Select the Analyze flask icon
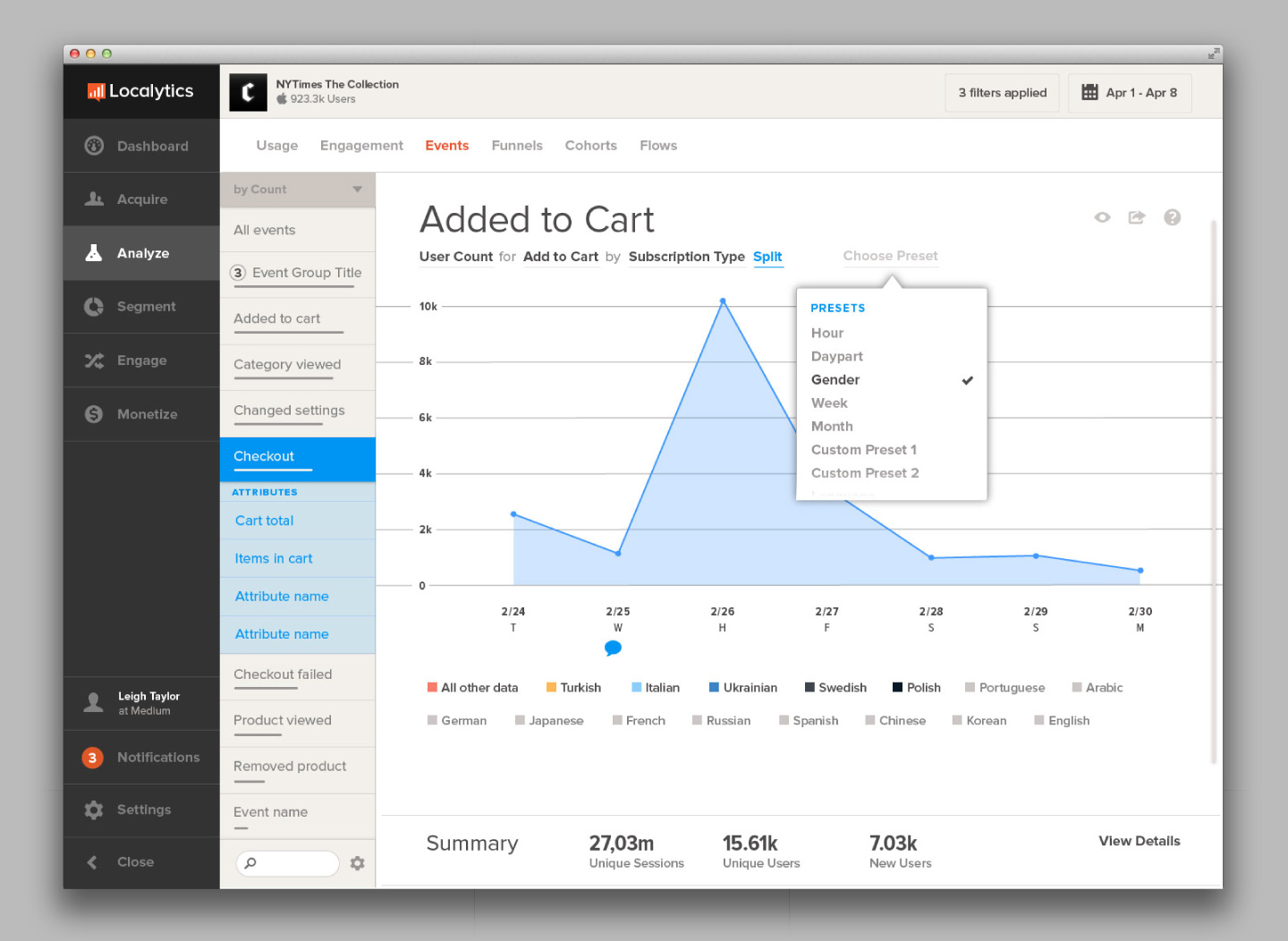 (94, 253)
